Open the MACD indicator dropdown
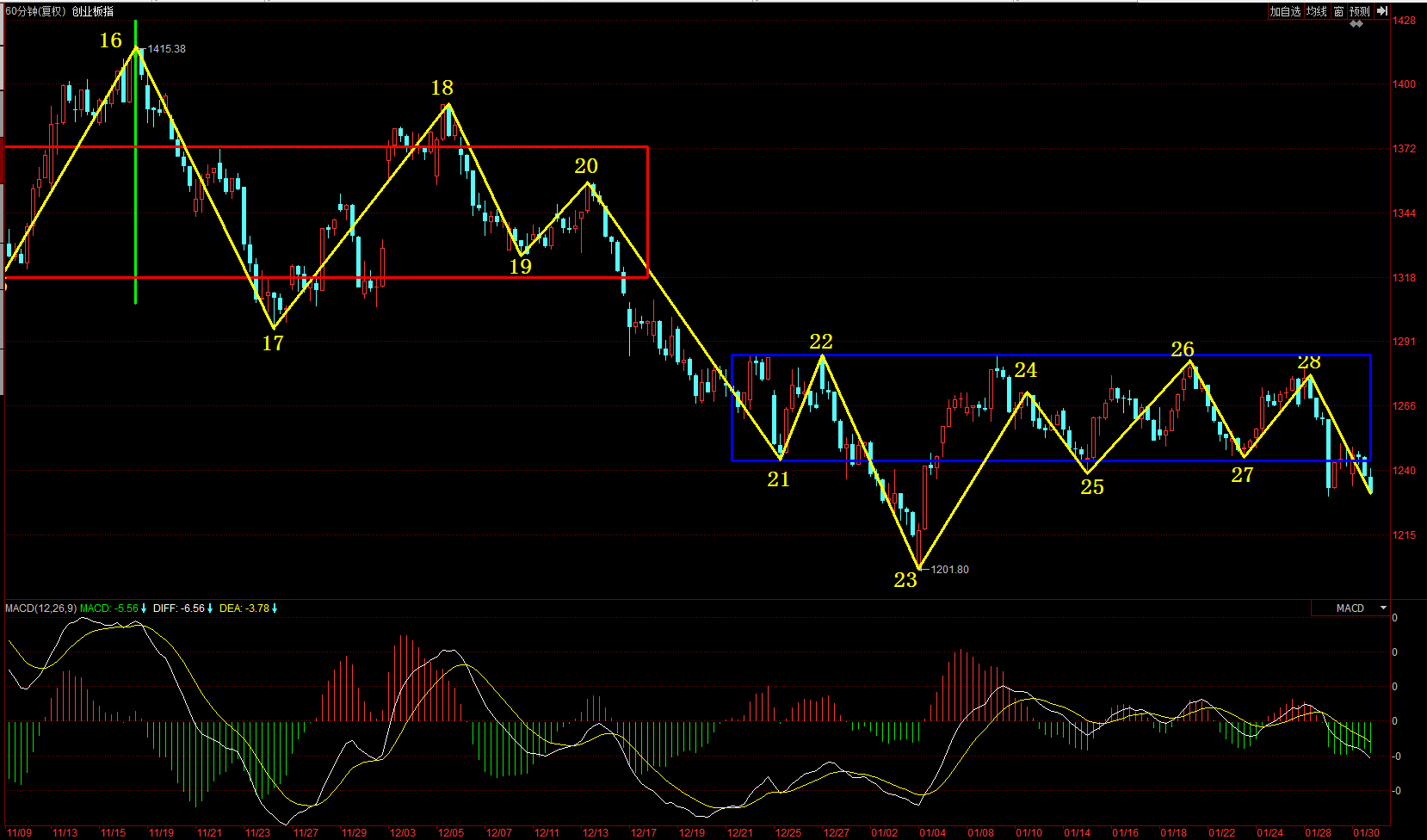The height and width of the screenshot is (840, 1427). tap(1350, 608)
